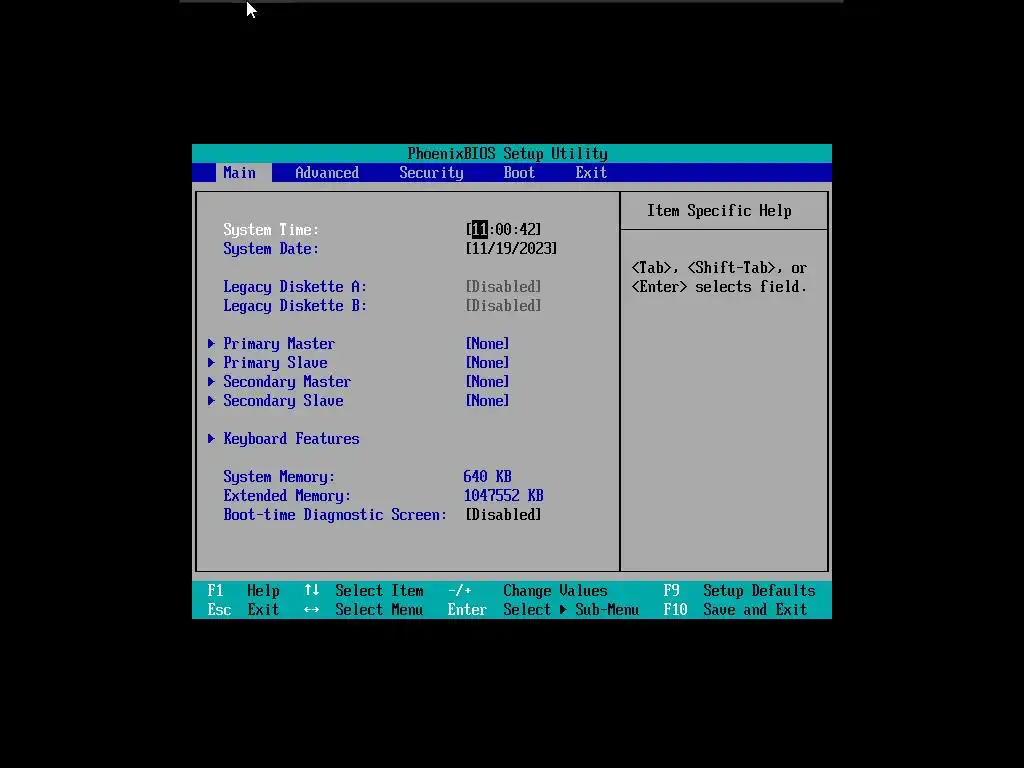Open the Secondary Slave sub-menu label
This screenshot has height=768, width=1024.
click(x=283, y=400)
